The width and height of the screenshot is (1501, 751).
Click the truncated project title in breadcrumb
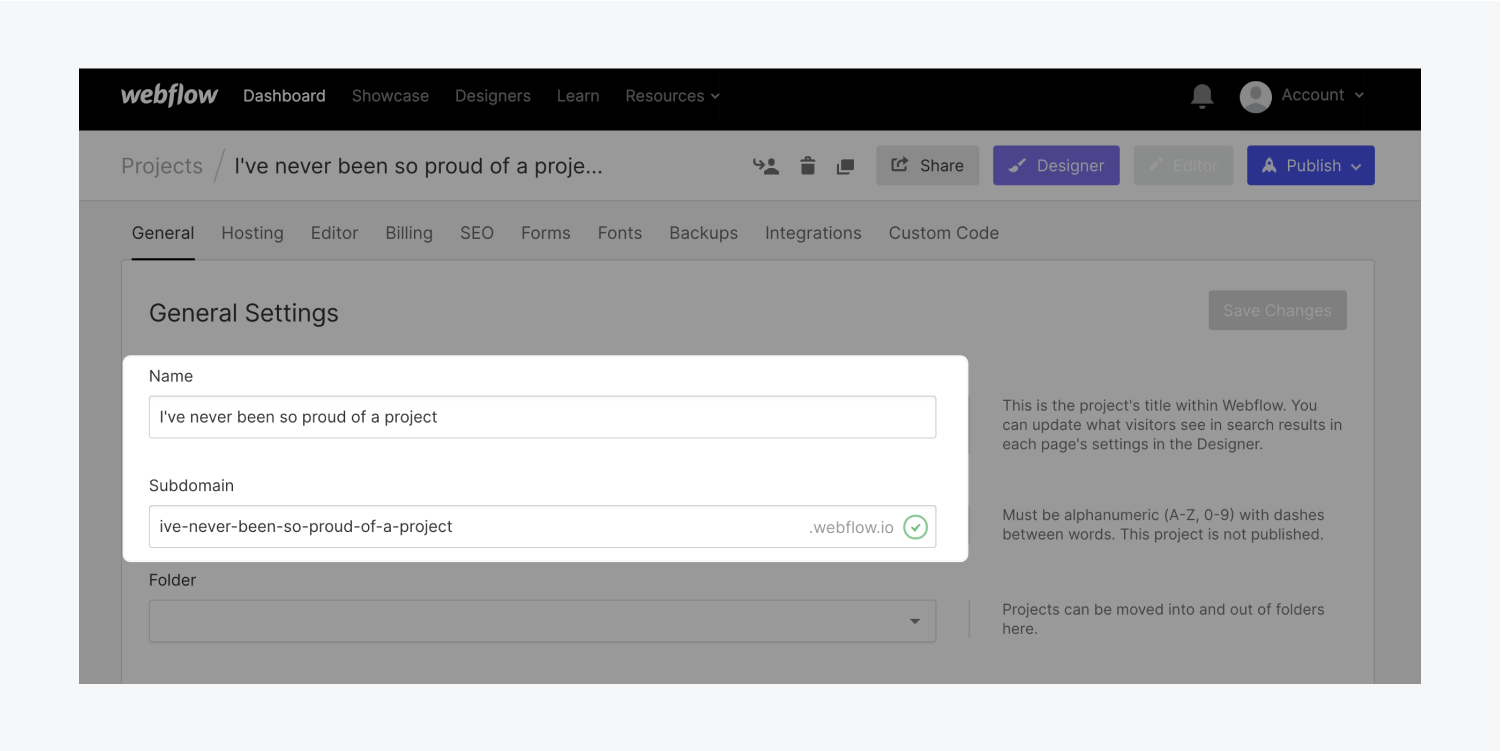pyautogui.click(x=418, y=166)
